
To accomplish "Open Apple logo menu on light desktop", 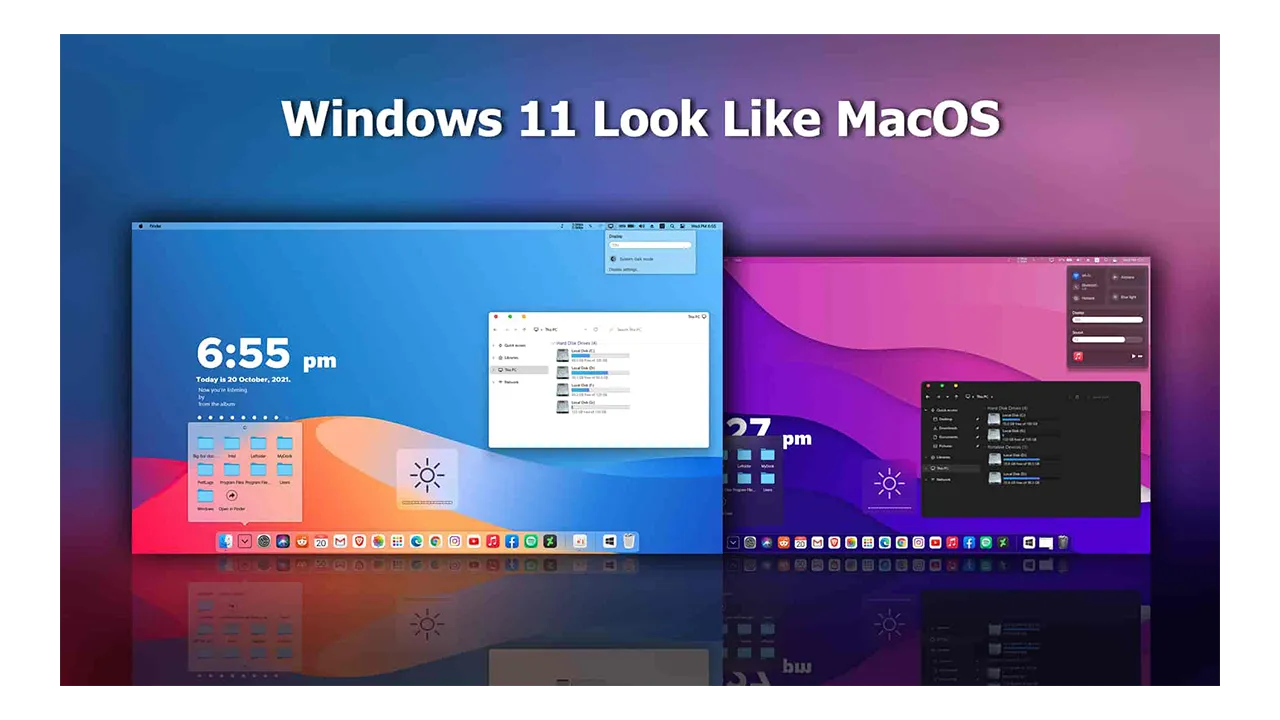I will pos(140,227).
